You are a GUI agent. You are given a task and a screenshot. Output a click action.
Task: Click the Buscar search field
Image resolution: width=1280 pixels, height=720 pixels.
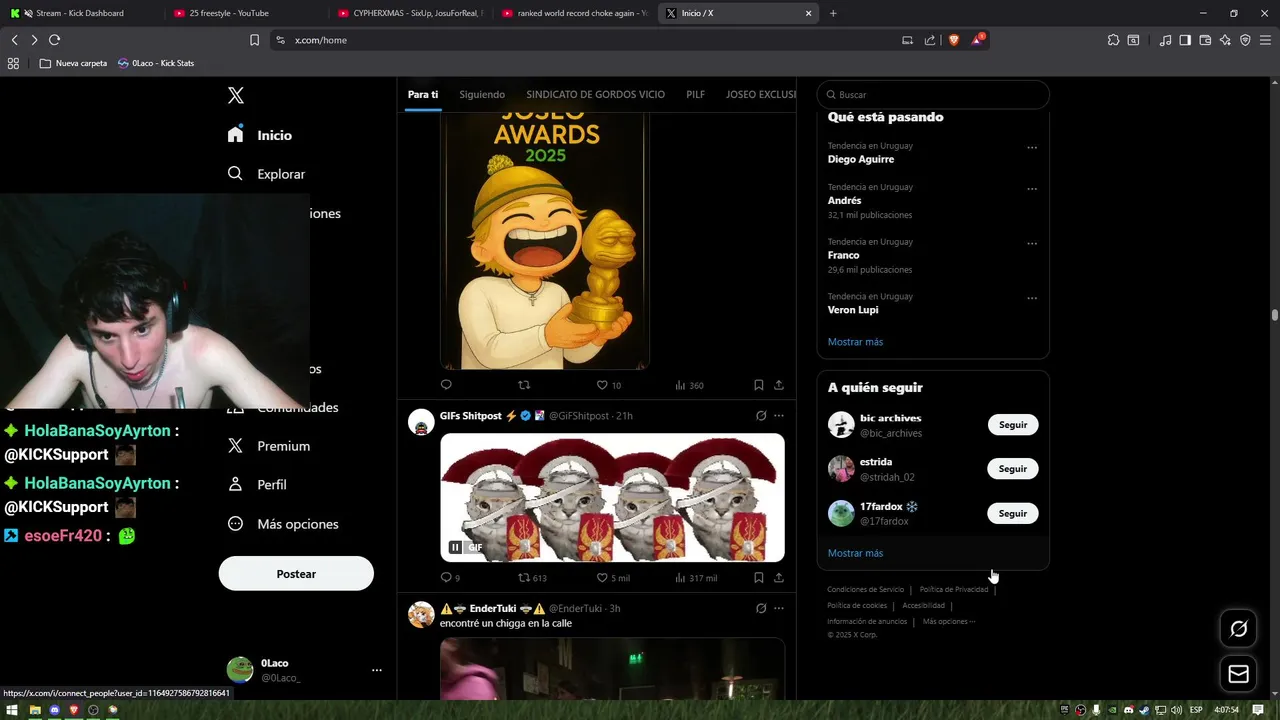(x=933, y=94)
